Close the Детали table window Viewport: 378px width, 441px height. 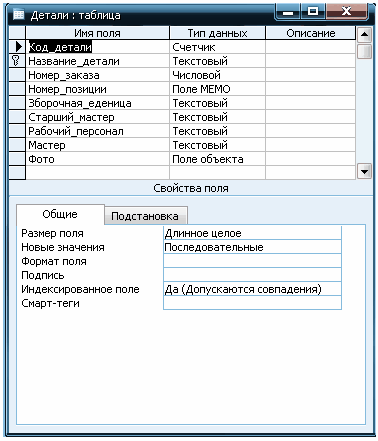tap(347, 12)
